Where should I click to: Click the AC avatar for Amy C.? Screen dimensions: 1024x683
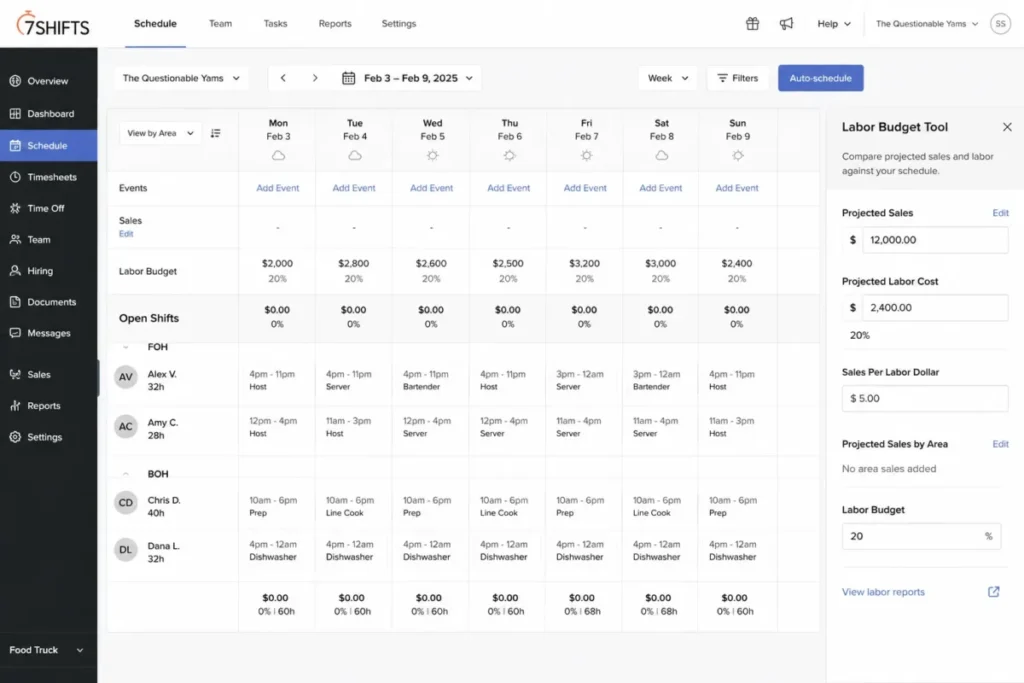click(x=125, y=426)
